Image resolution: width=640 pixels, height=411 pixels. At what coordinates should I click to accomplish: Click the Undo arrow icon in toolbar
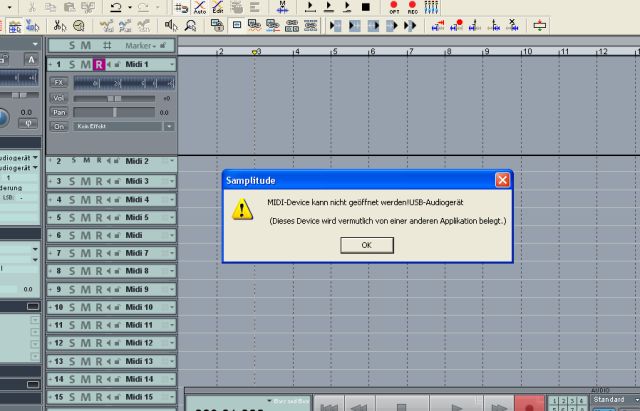116,7
